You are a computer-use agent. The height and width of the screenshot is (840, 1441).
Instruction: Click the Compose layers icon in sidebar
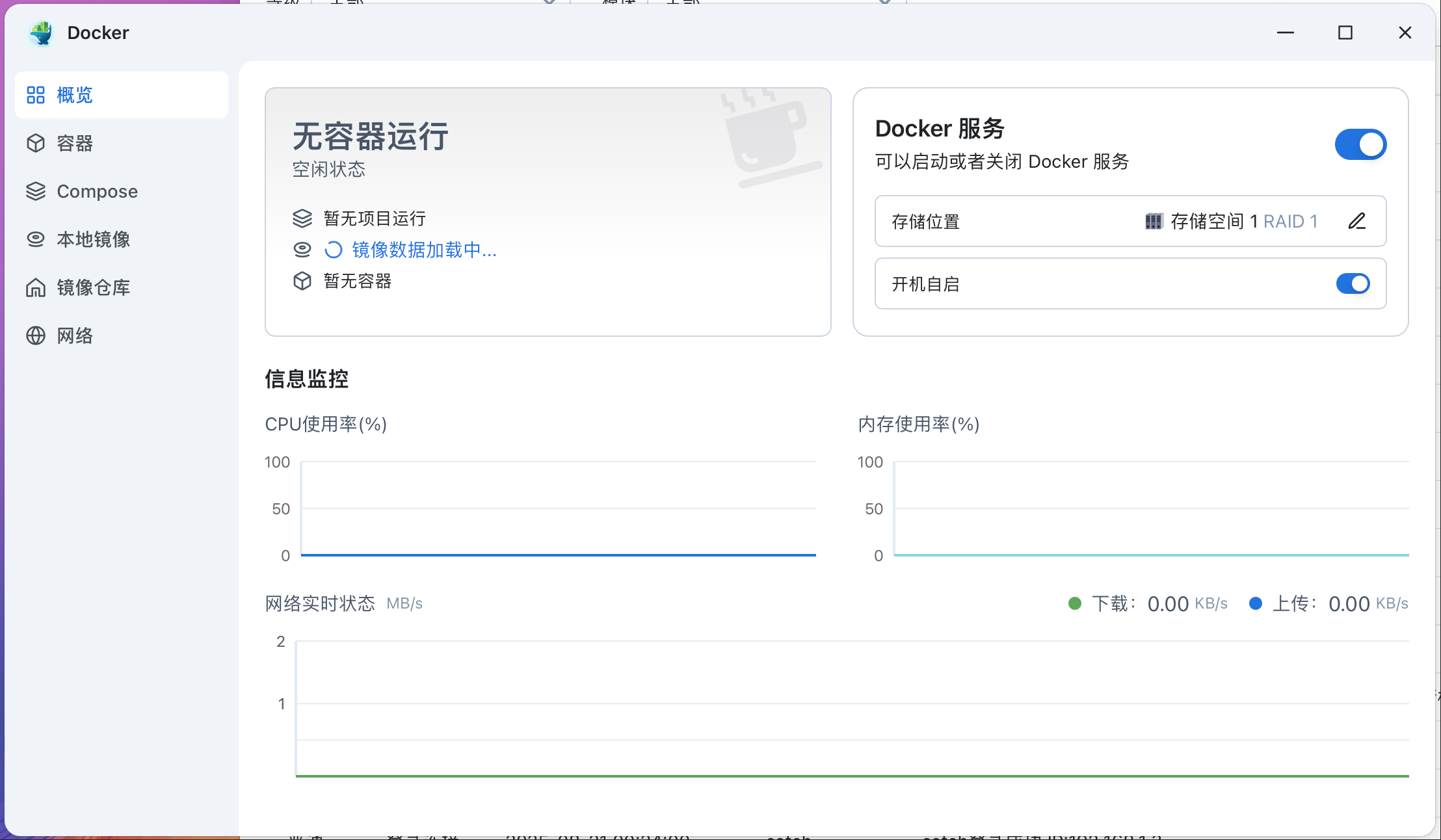(36, 191)
